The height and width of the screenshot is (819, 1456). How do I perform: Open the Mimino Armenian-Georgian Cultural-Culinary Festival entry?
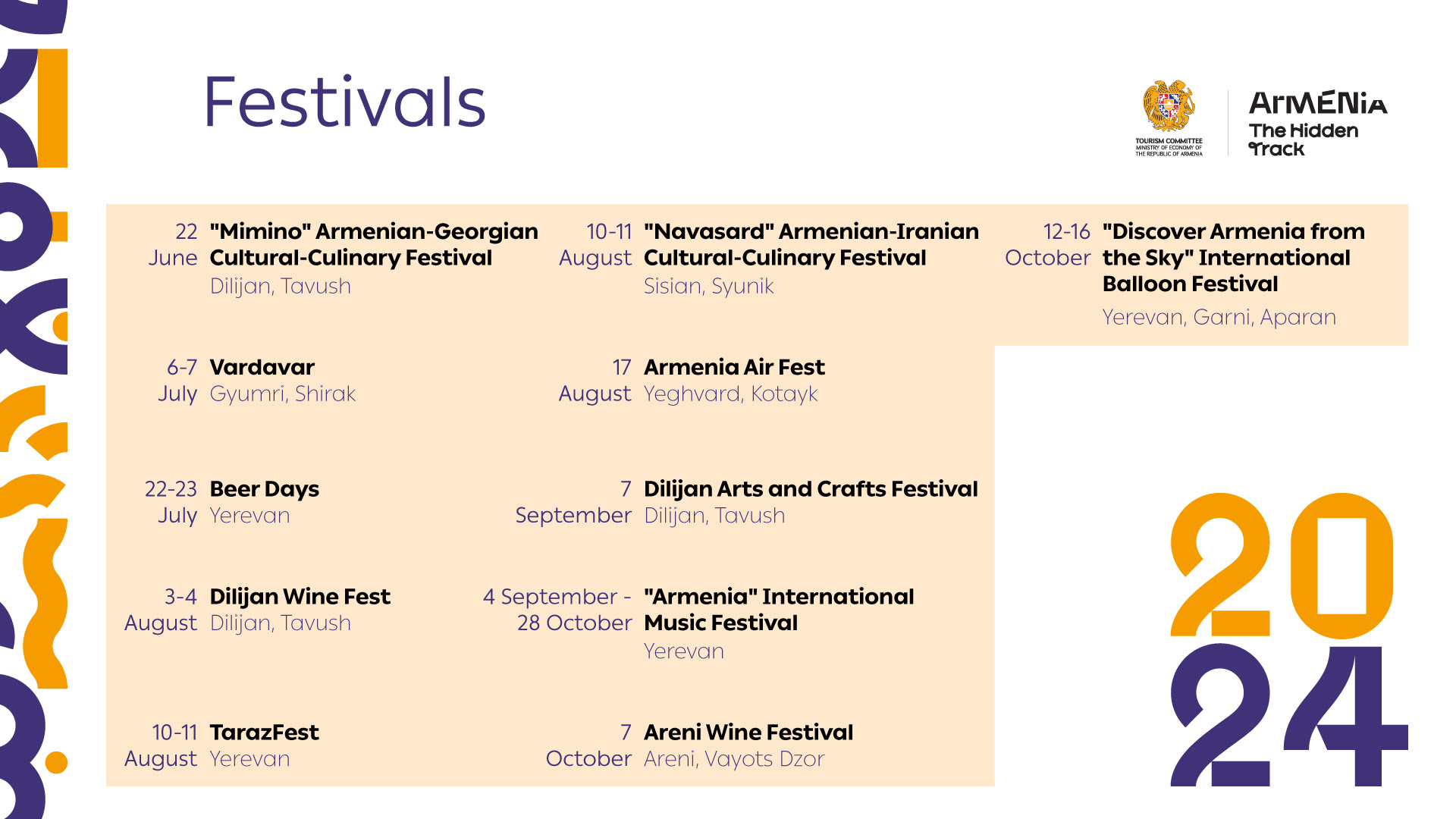374,244
